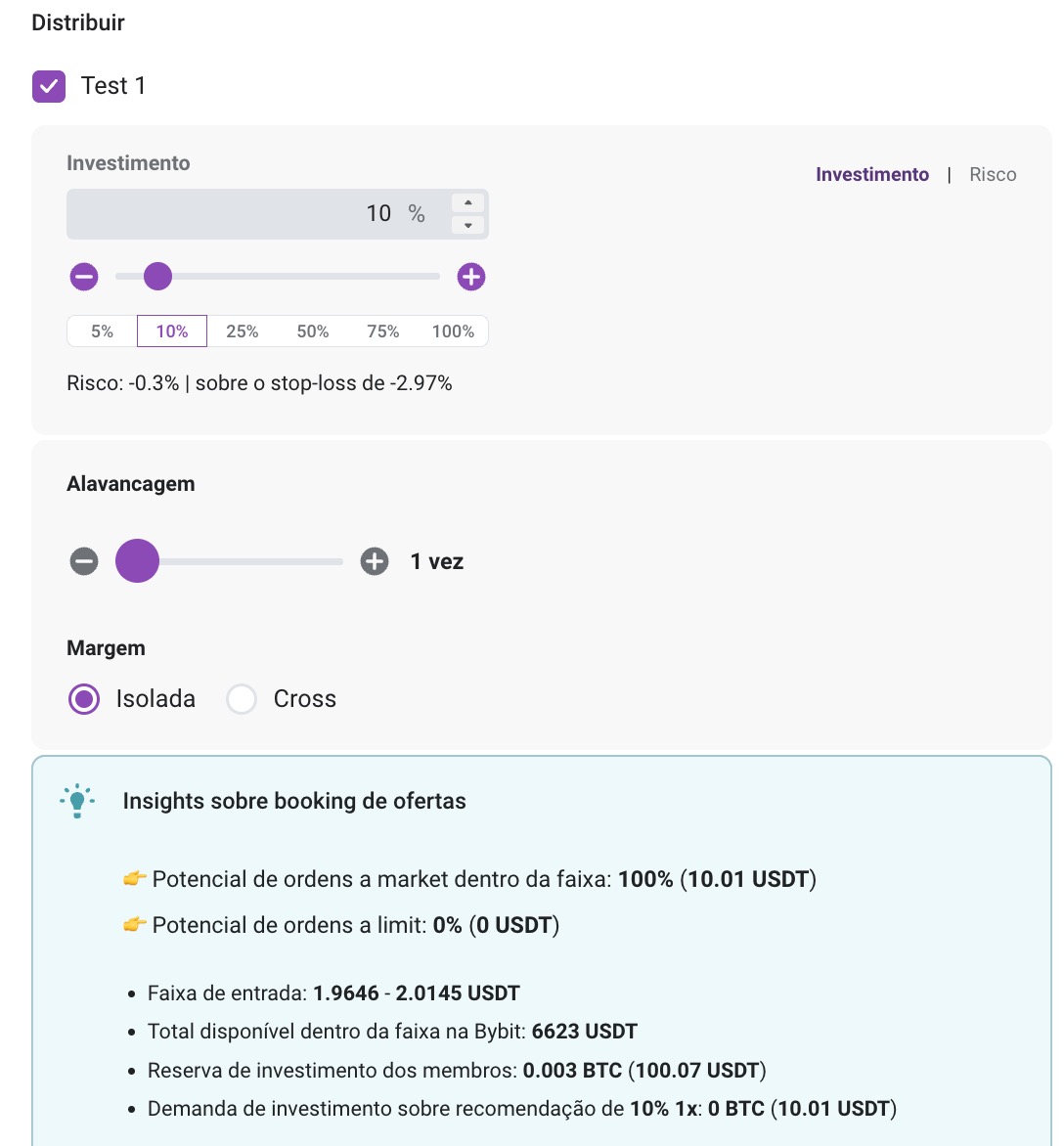Switch to the Investimento tab
Image resolution: width=1064 pixels, height=1146 pixels.
pyautogui.click(x=871, y=175)
